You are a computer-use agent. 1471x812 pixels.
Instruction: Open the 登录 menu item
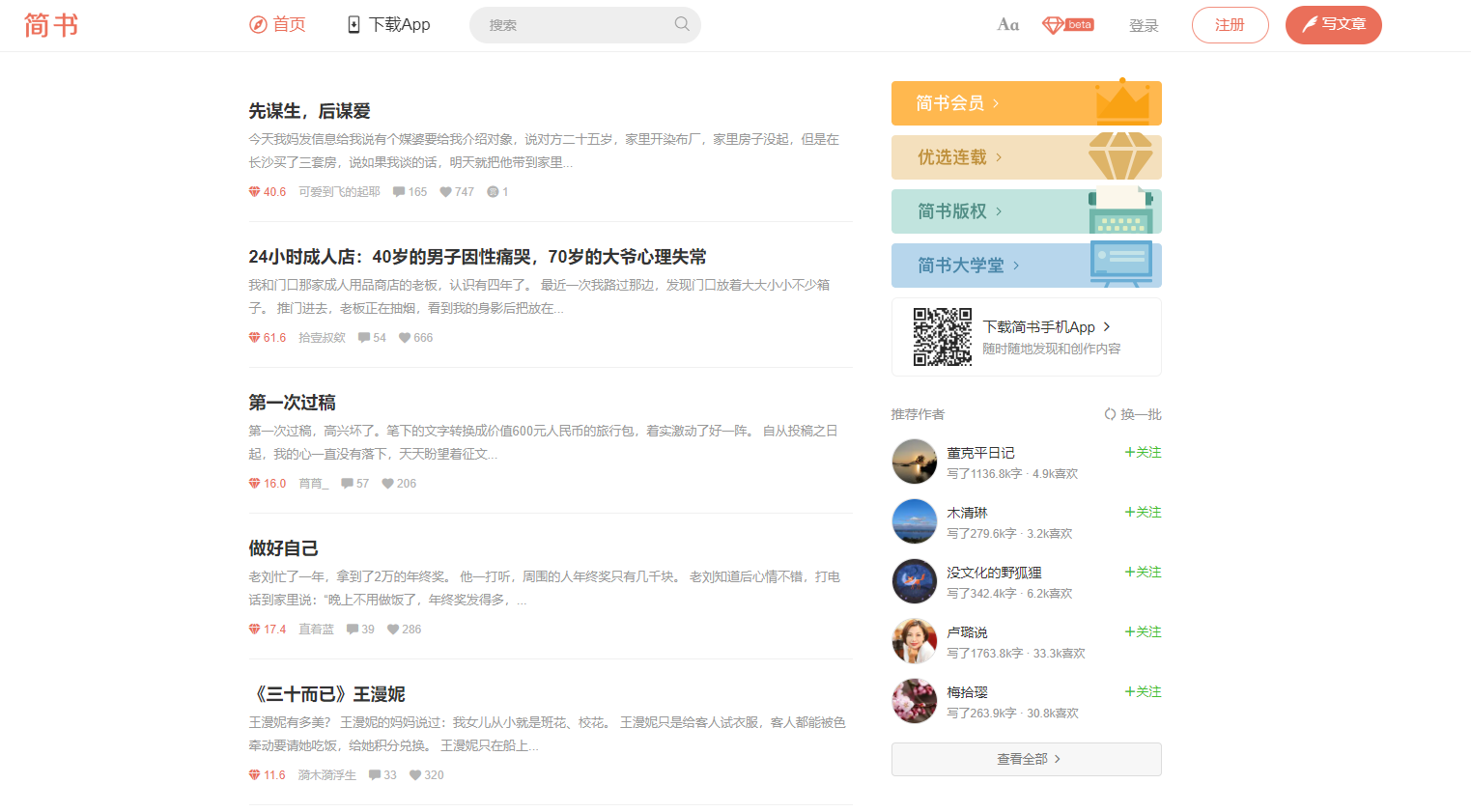1144,25
